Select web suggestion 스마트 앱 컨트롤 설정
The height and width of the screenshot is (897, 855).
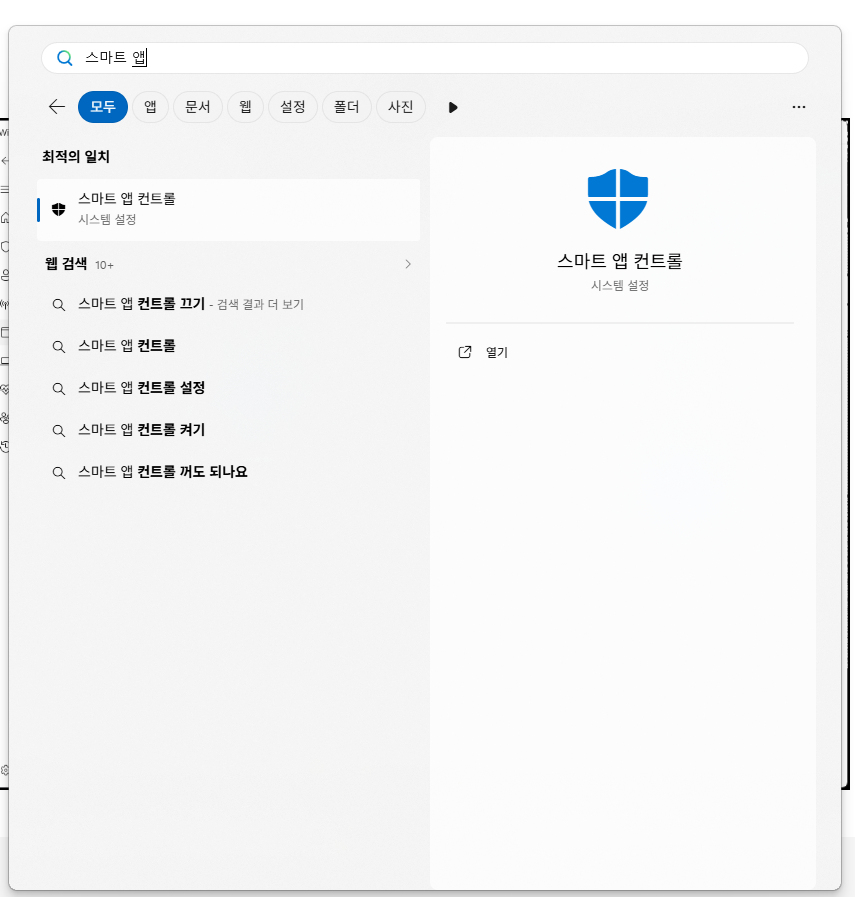[x=228, y=388]
